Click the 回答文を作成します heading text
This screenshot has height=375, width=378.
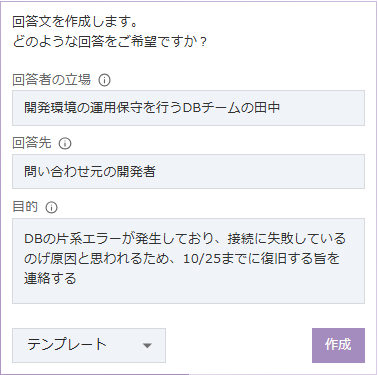75,22
